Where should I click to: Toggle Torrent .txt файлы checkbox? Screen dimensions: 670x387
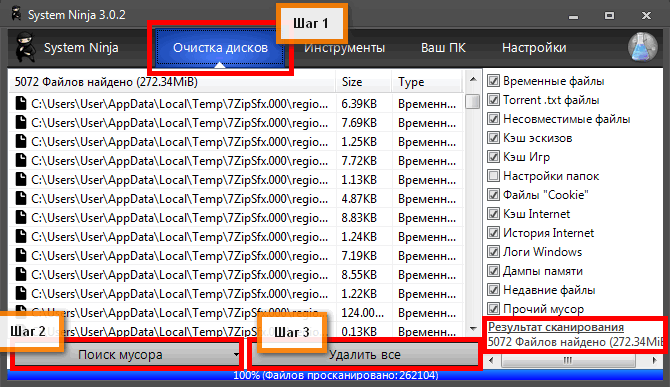pyautogui.click(x=494, y=100)
